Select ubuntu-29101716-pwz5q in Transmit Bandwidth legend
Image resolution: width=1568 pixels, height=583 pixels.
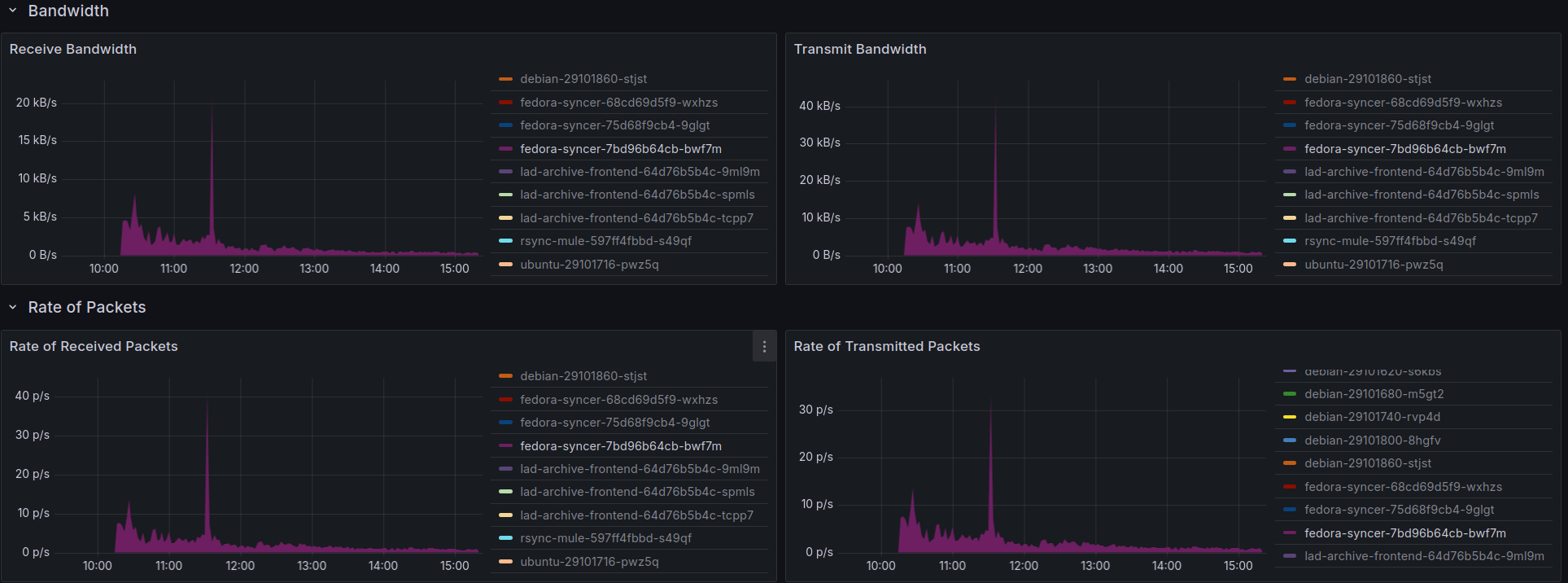tap(1374, 265)
